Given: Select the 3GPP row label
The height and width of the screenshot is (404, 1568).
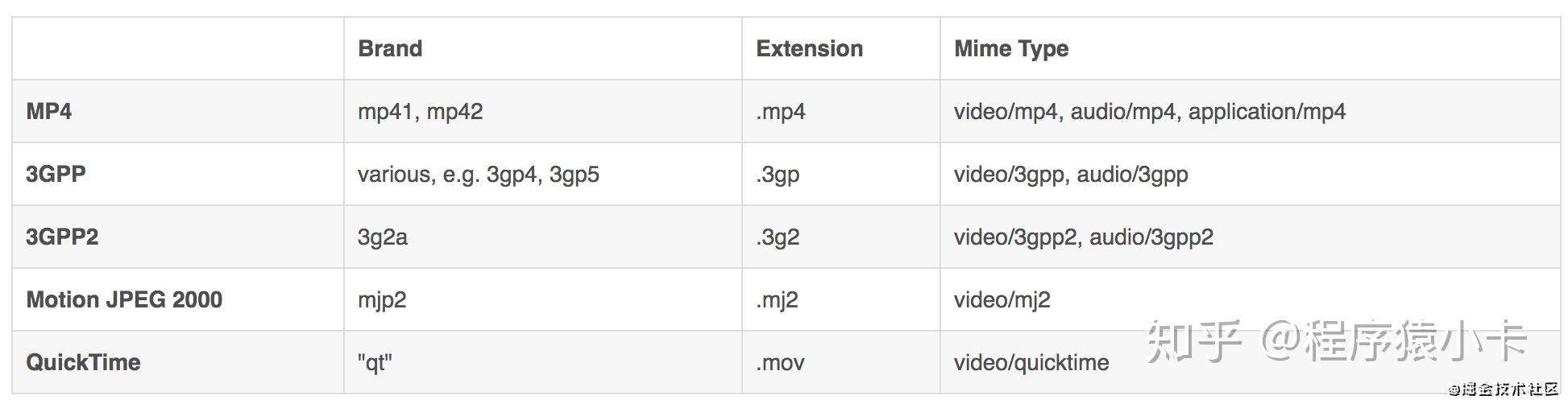Looking at the screenshot, I should click(56, 174).
